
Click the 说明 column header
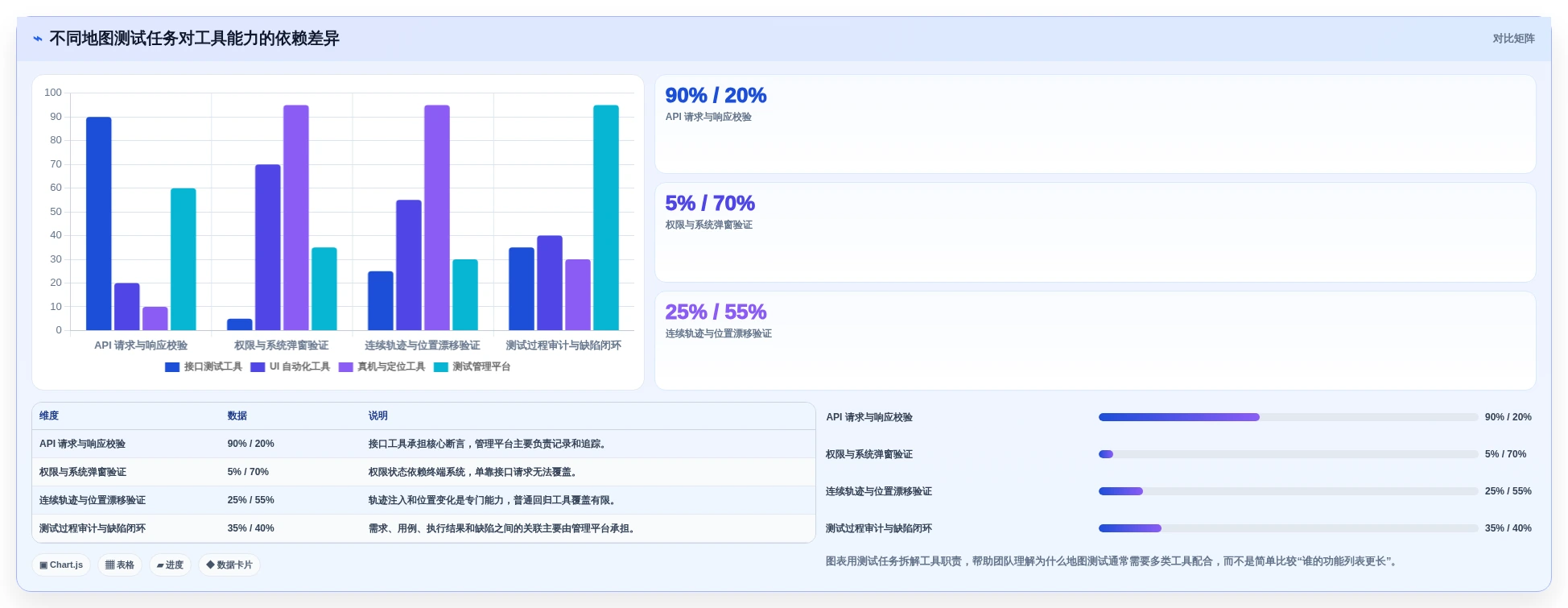pos(378,416)
